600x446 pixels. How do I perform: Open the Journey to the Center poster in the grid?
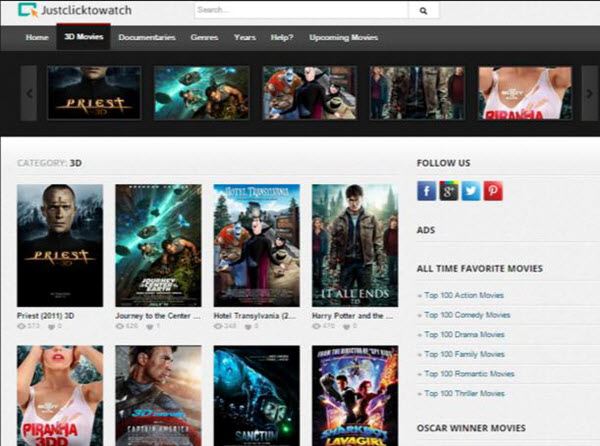[158, 246]
